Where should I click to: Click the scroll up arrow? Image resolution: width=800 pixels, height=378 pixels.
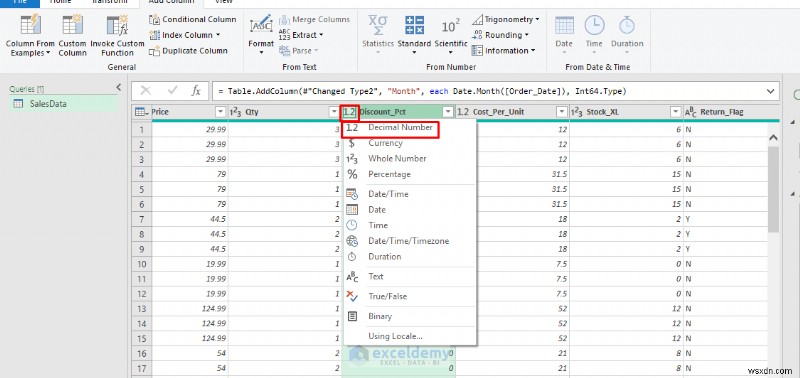(773, 138)
